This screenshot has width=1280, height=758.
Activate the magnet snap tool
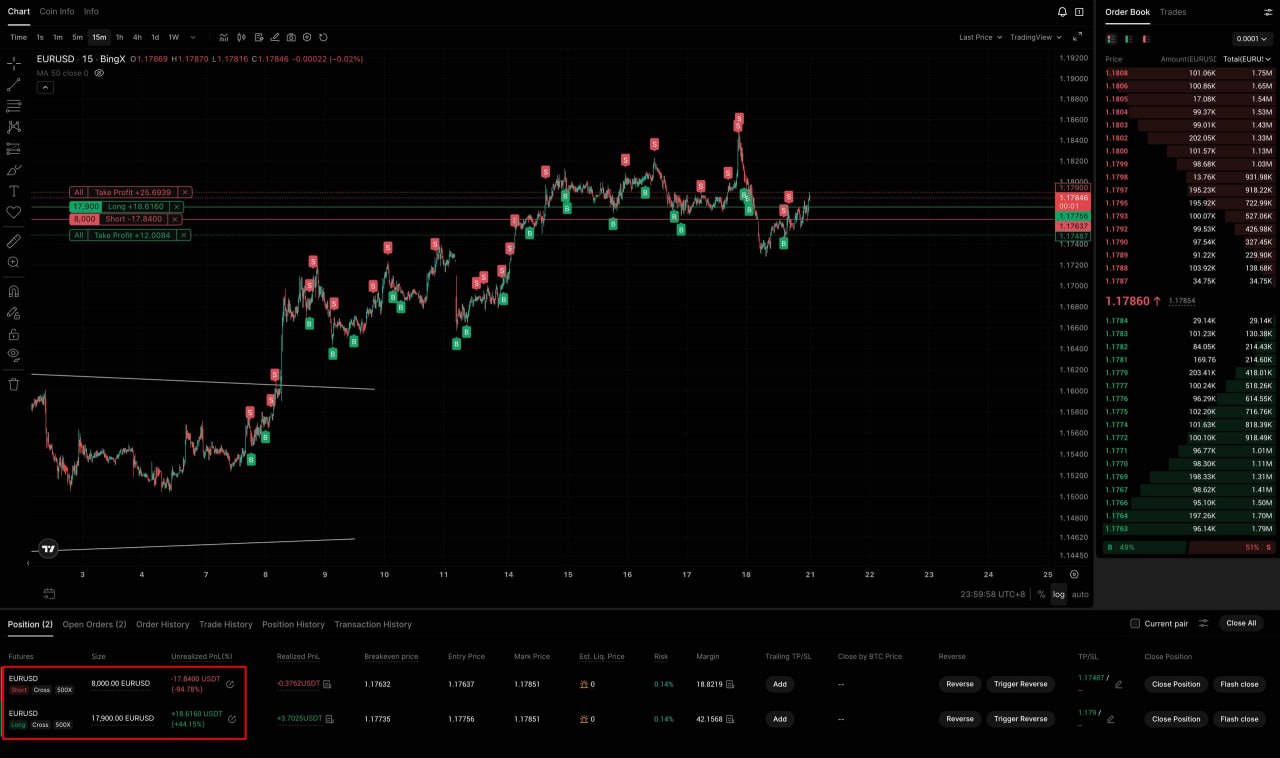pyautogui.click(x=14, y=292)
